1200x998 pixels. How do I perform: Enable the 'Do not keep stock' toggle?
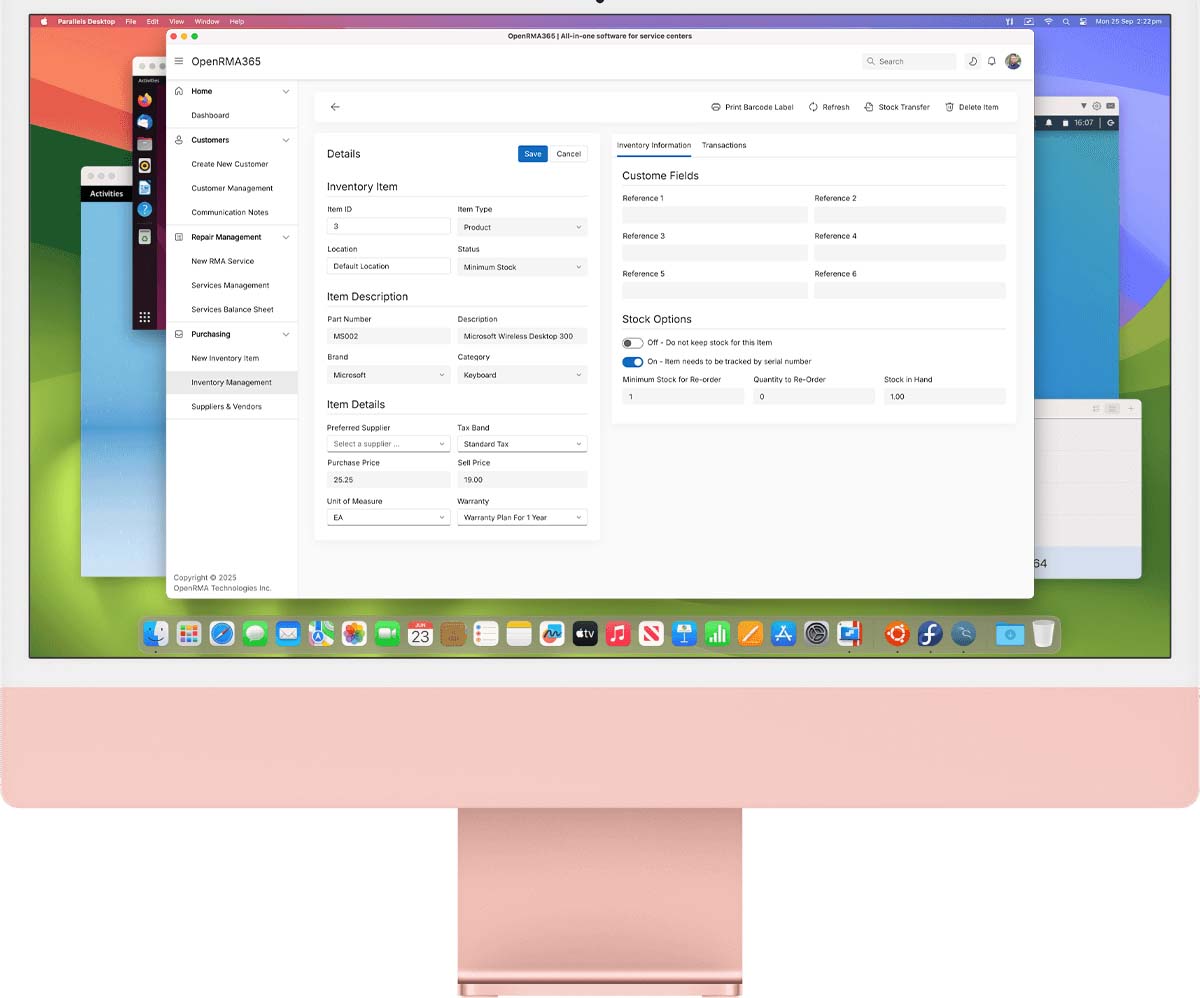point(631,341)
